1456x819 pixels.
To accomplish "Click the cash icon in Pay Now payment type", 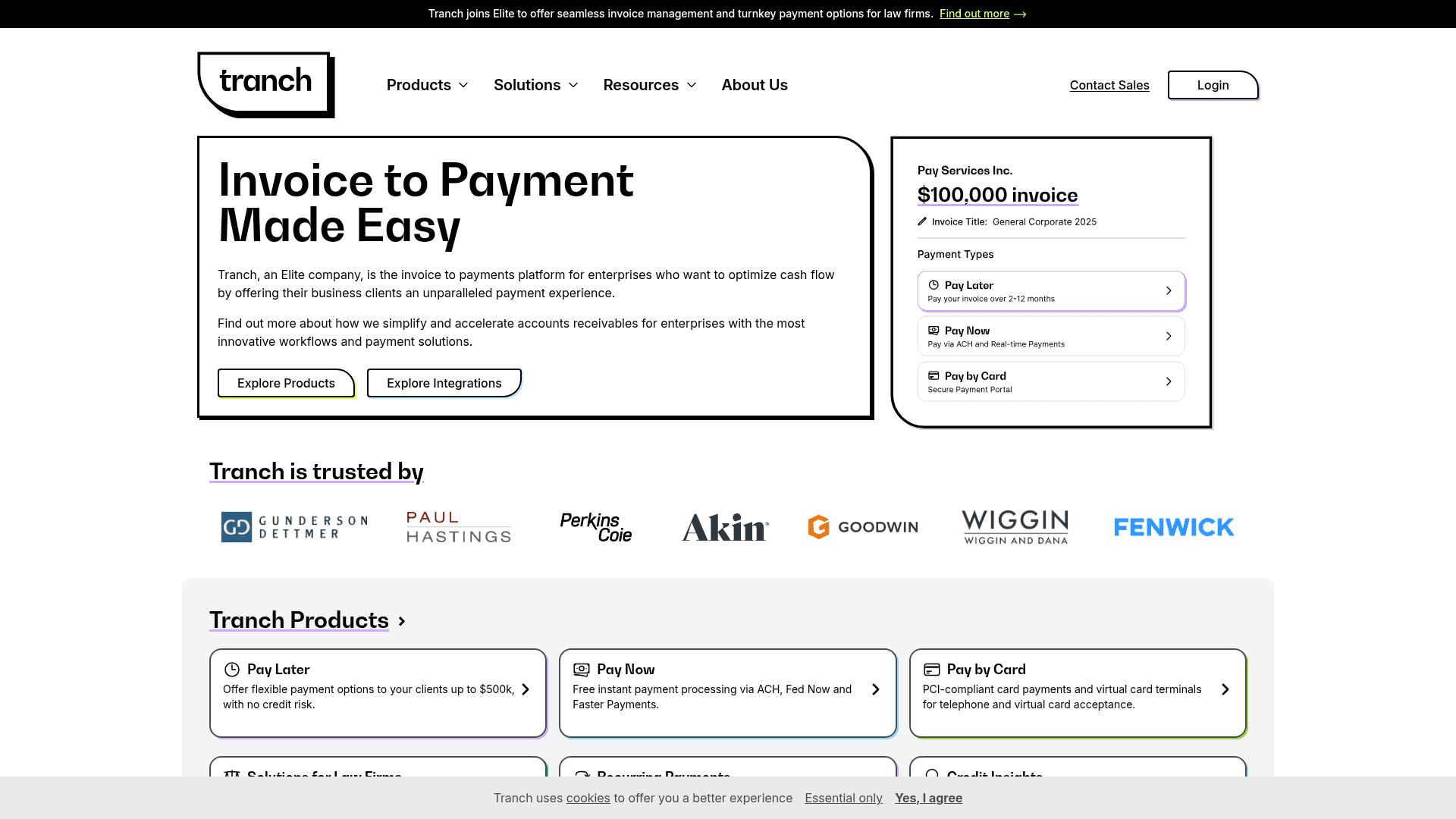I will [934, 331].
